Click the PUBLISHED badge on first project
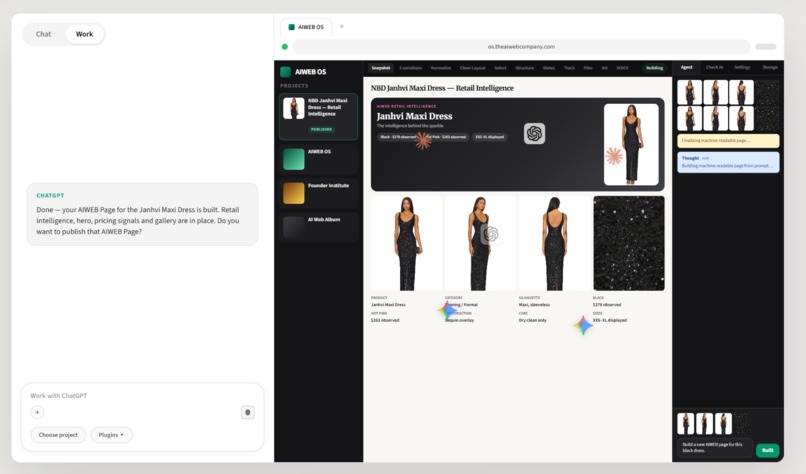 (x=321, y=129)
